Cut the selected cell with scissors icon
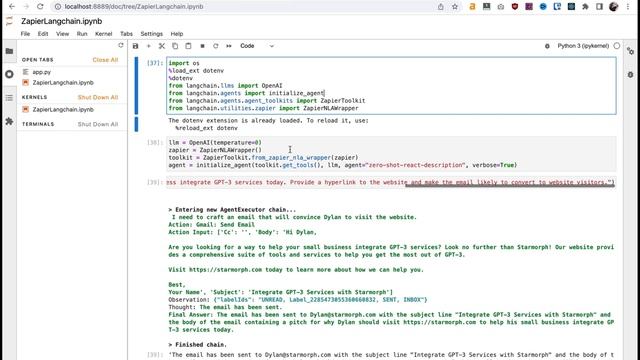 162,46
